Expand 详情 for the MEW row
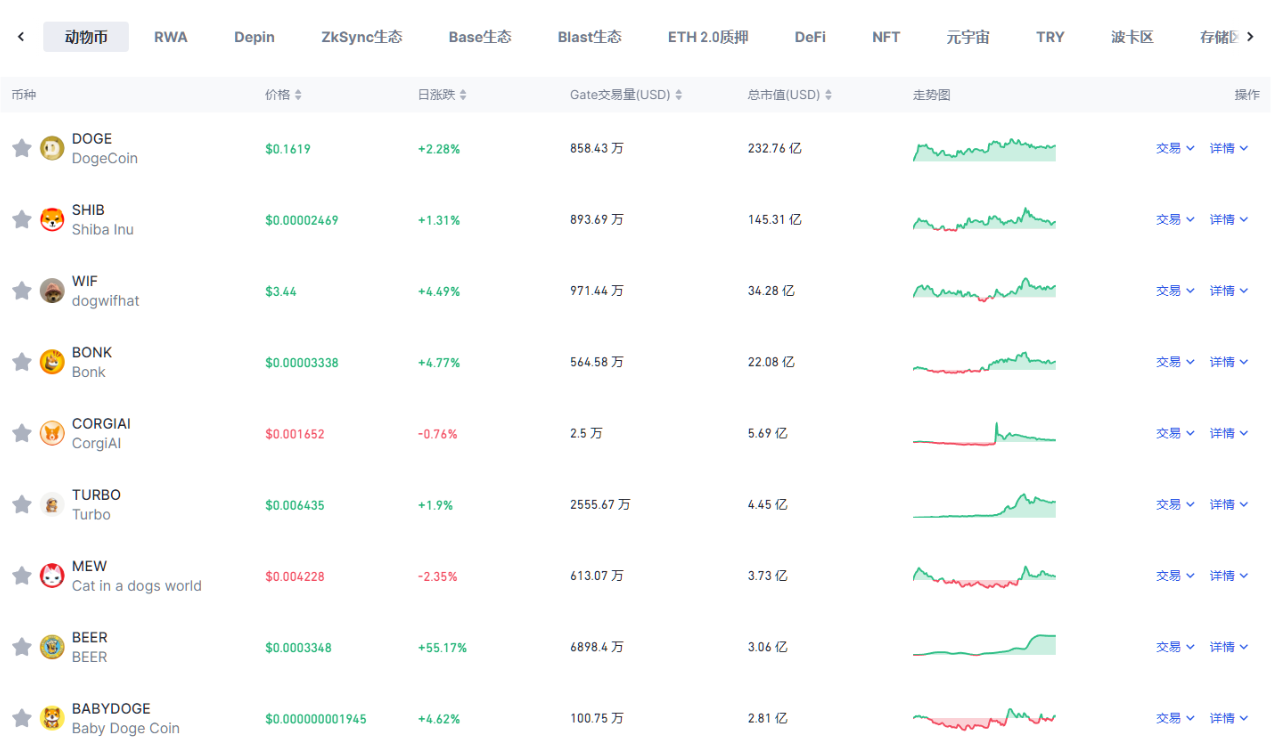 [x=1229, y=576]
